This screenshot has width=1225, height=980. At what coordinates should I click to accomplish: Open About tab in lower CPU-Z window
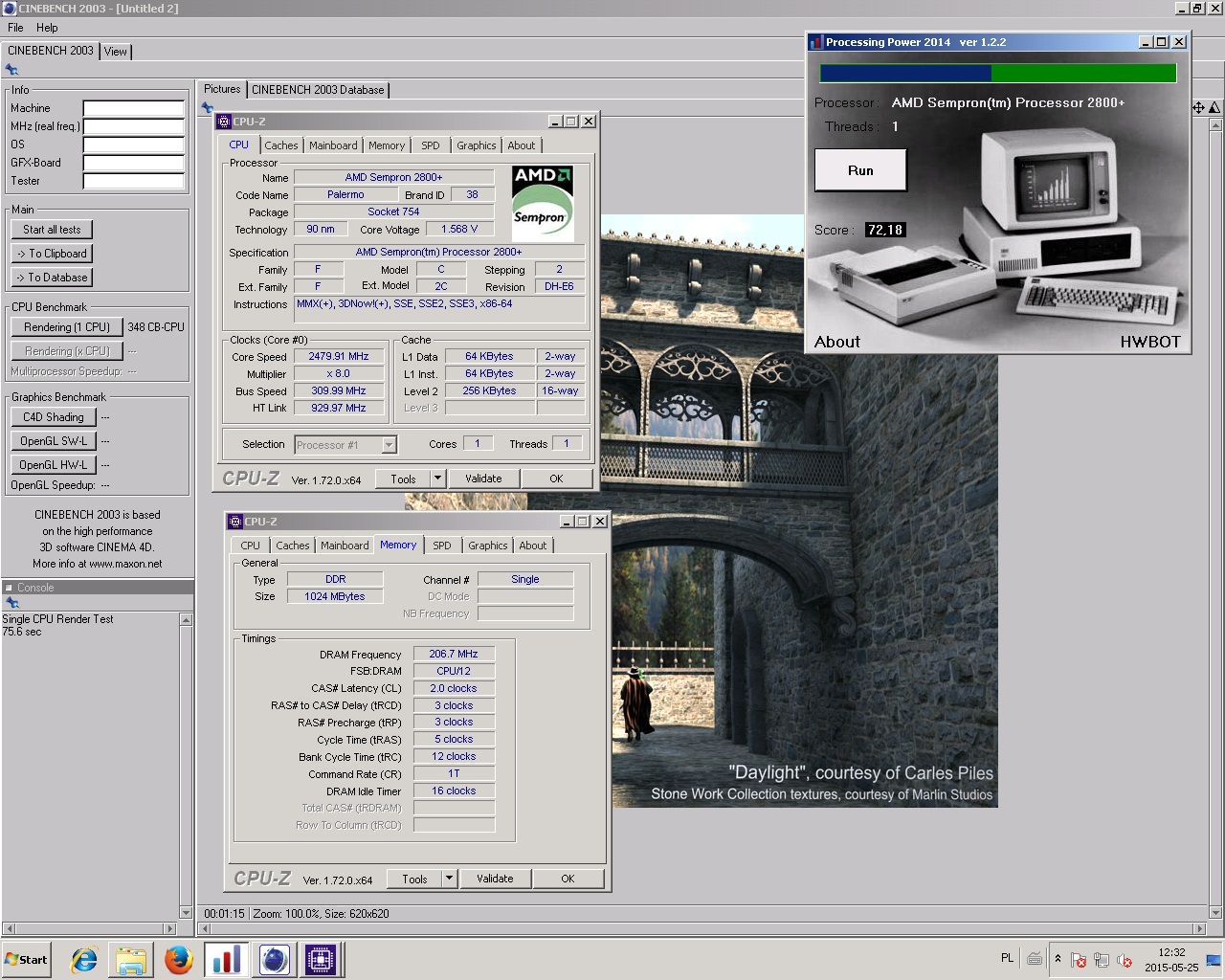[533, 546]
